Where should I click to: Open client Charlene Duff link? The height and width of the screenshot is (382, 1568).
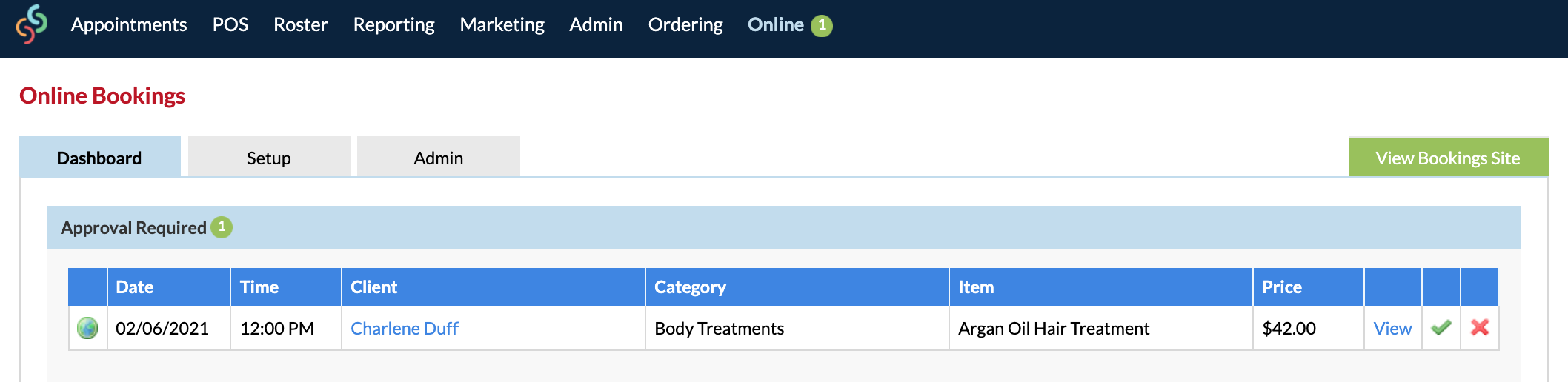pyautogui.click(x=405, y=328)
